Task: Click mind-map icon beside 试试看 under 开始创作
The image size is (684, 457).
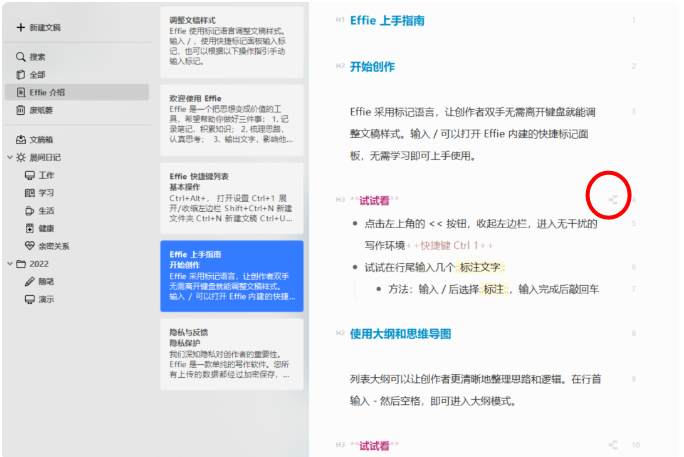Action: tap(613, 200)
